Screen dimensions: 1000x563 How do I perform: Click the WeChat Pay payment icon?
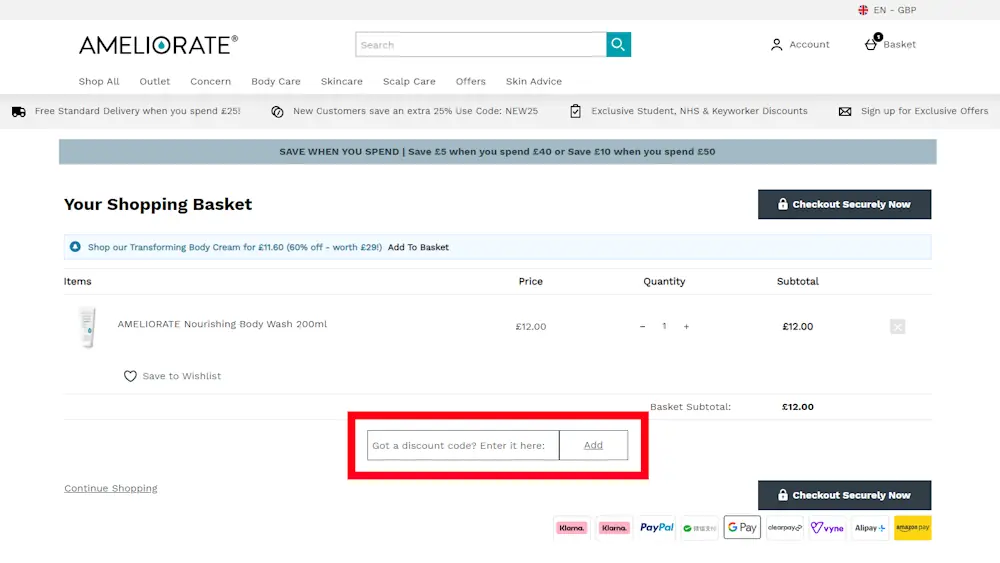[700, 528]
